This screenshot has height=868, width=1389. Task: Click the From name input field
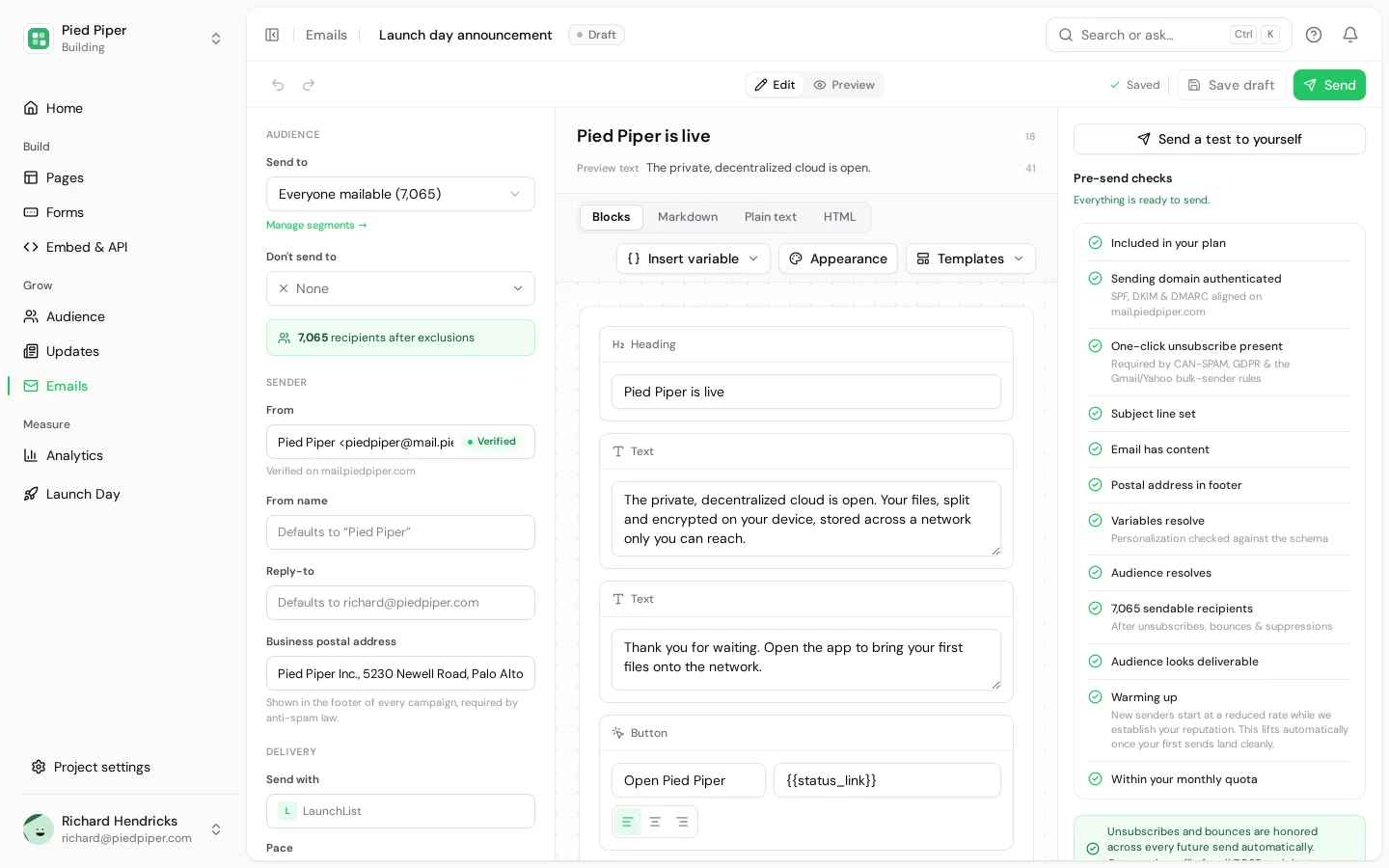click(400, 532)
